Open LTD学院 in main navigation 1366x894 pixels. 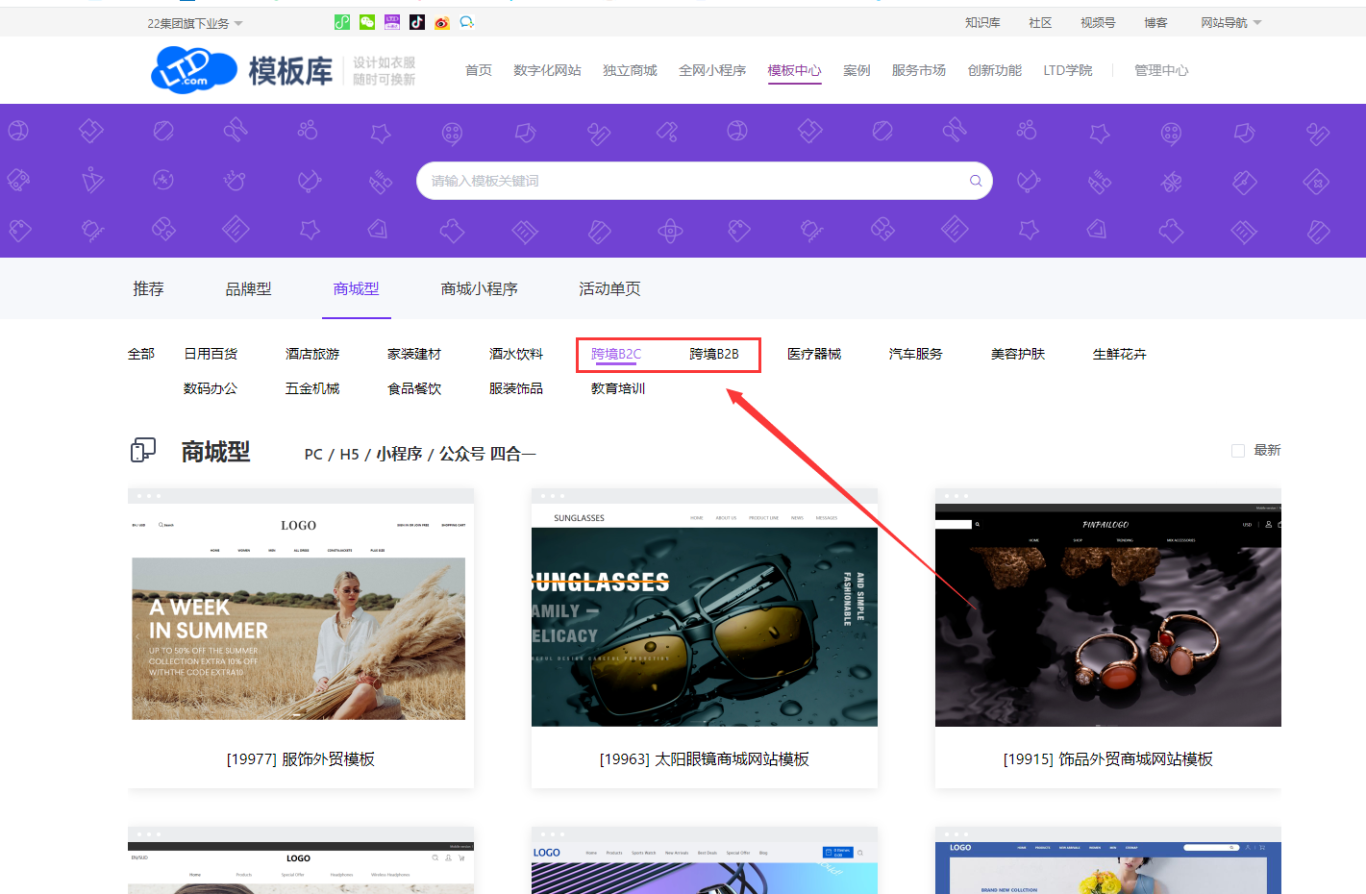coord(1068,70)
